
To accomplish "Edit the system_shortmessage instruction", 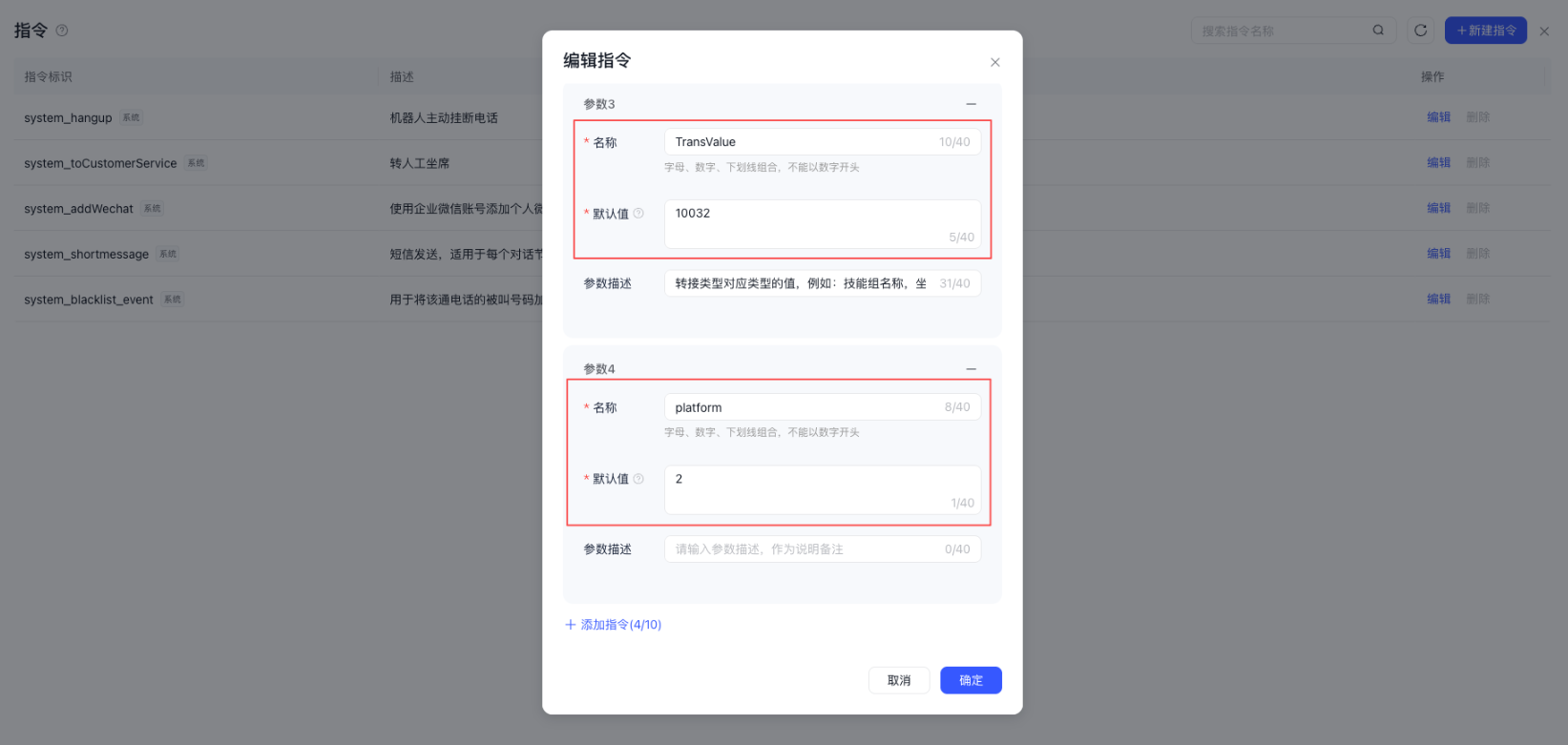I will point(1438,254).
